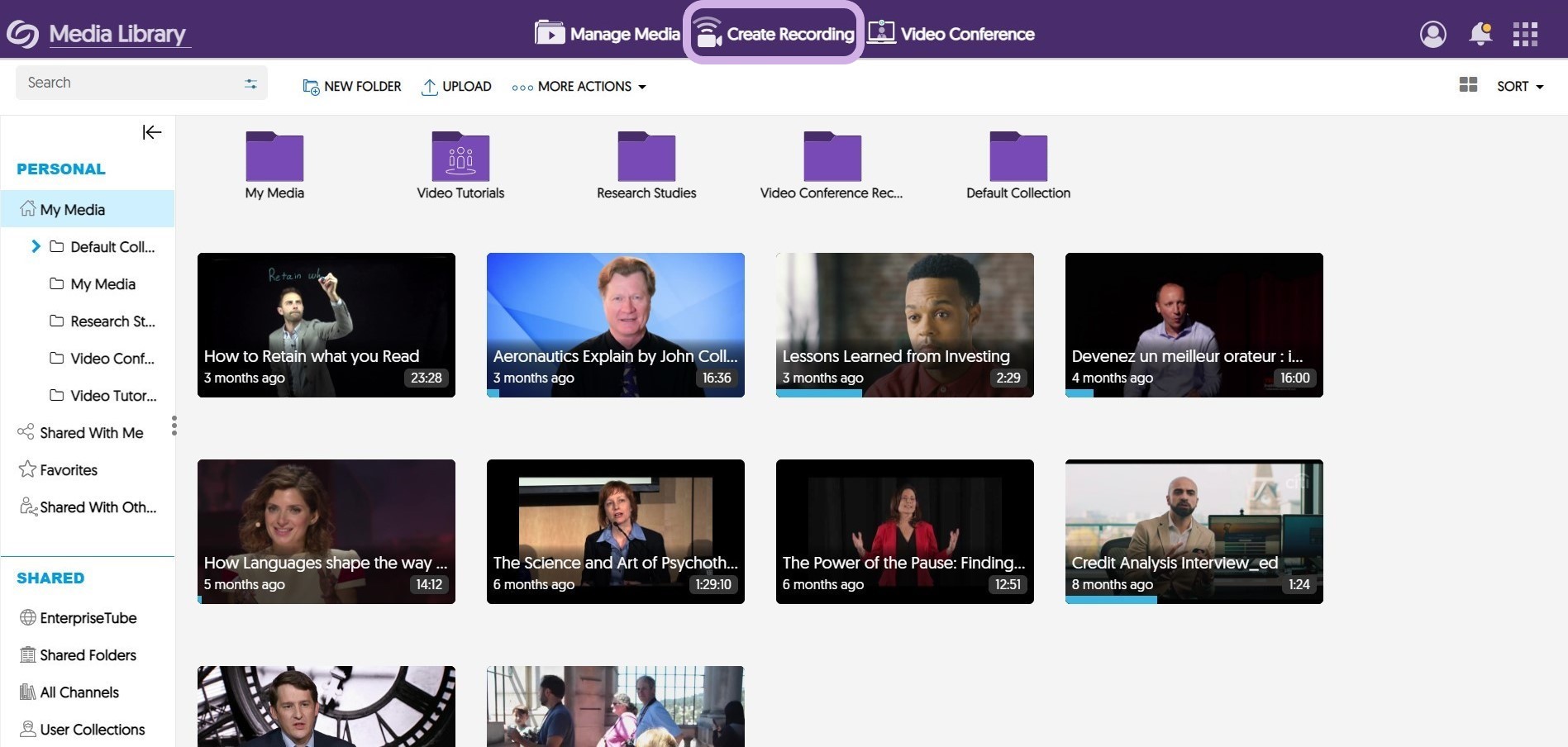Open the Default Collection folder icon
Screen dimensions: 1568x747
(x=1018, y=156)
